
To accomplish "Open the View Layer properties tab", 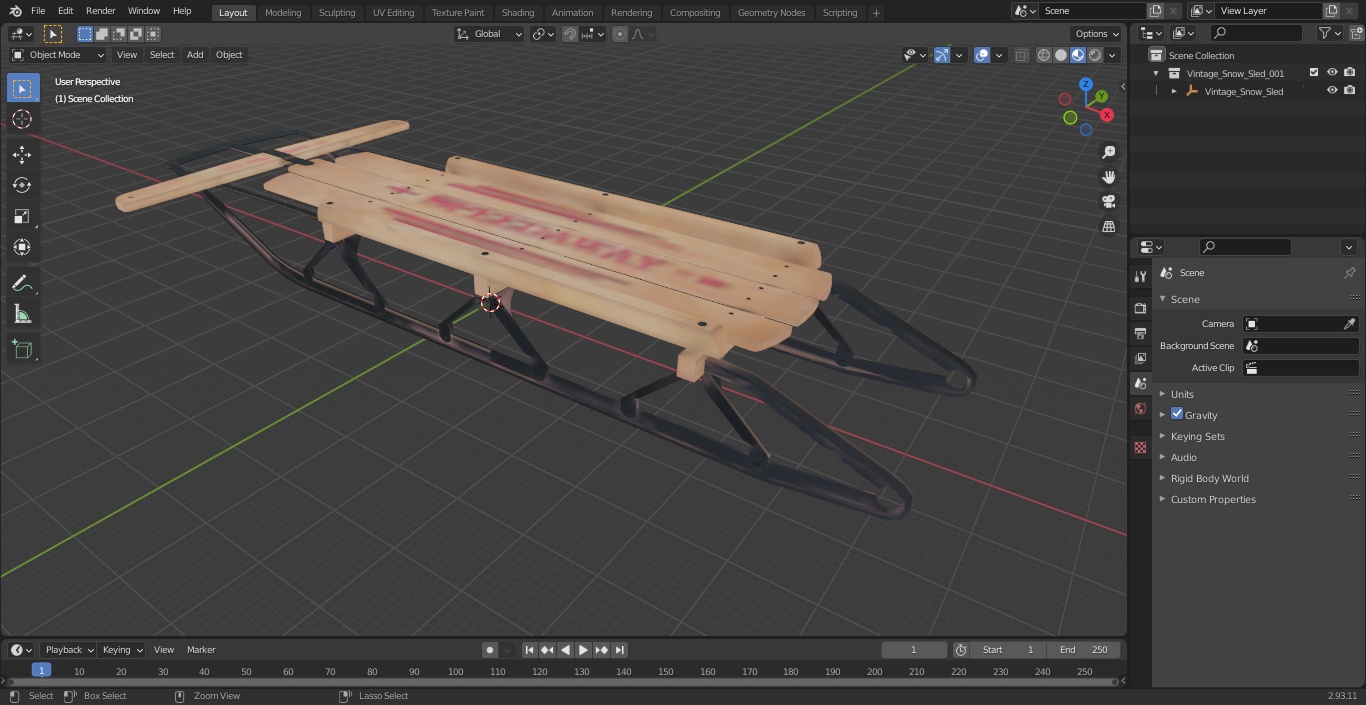I will (x=1140, y=358).
